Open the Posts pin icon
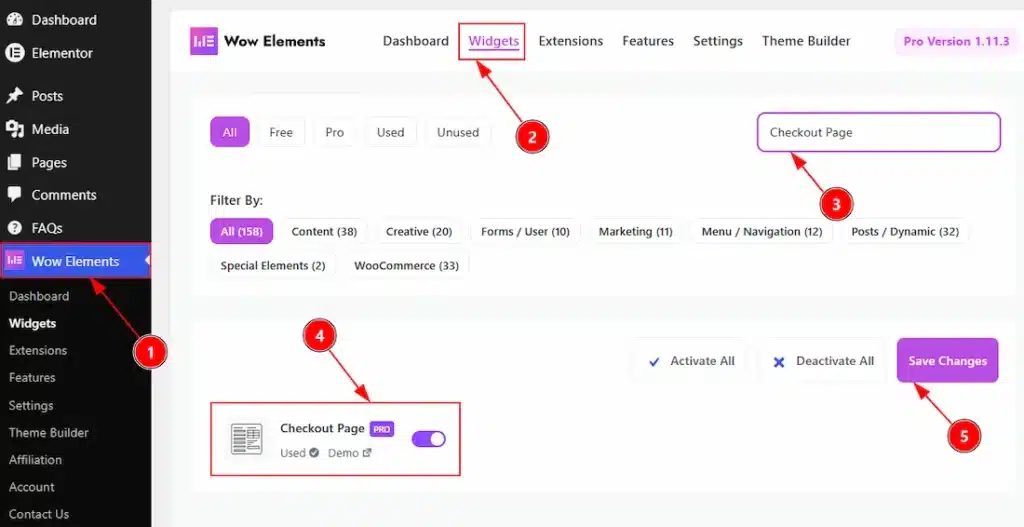The width and height of the screenshot is (1024, 527). coord(14,96)
